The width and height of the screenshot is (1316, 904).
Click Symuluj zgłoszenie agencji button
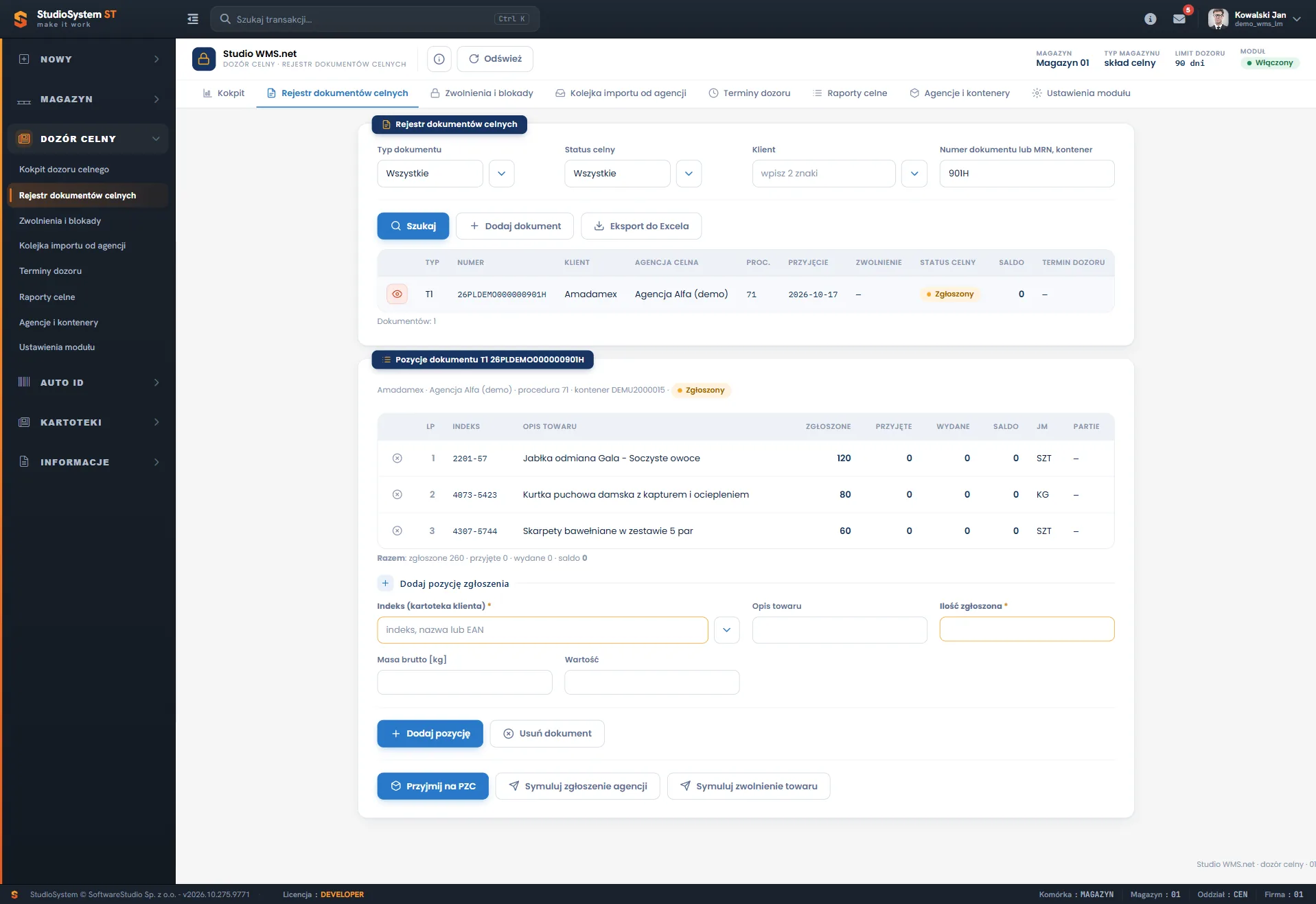pos(578,787)
